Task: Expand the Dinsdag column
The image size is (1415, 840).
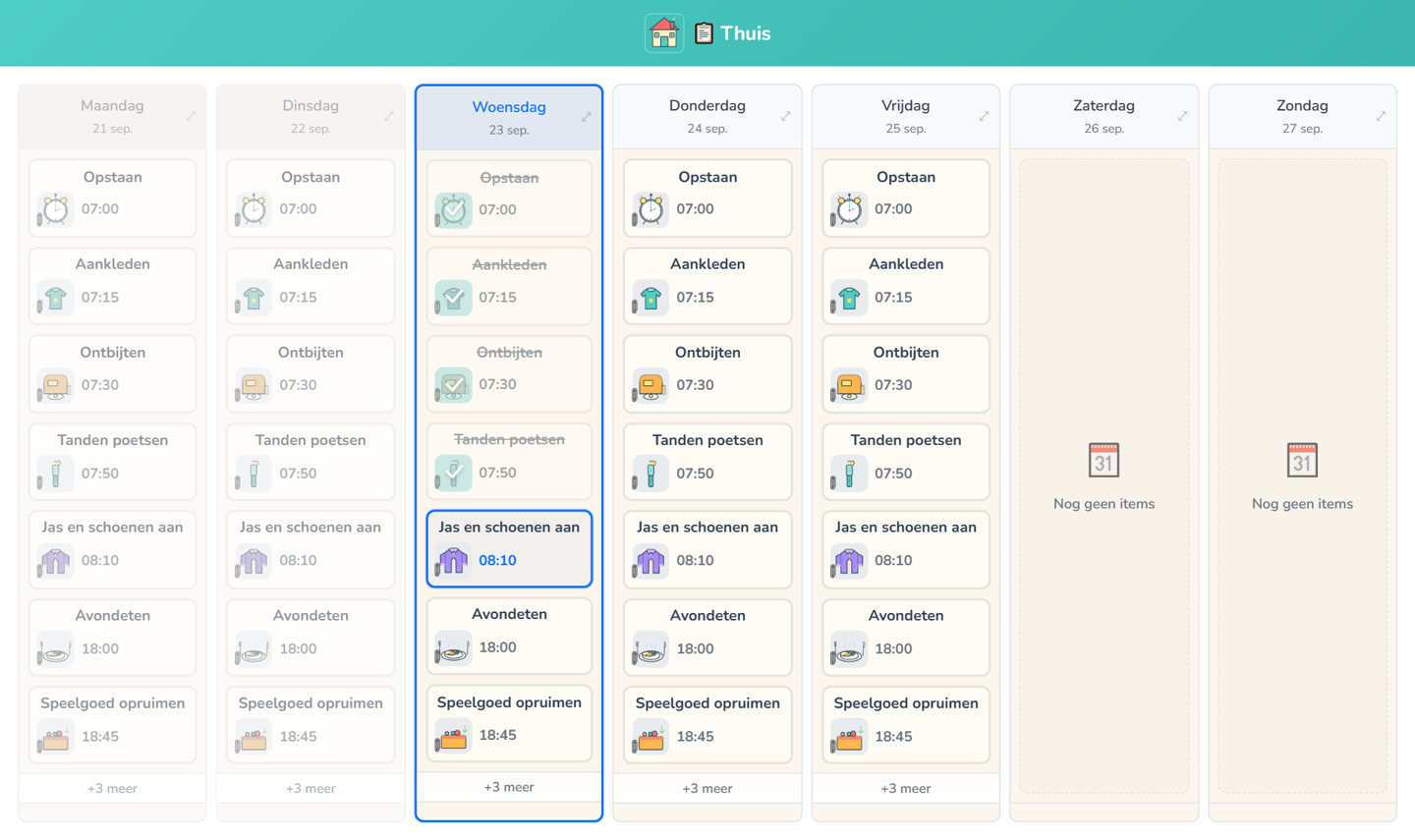Action: (x=389, y=116)
